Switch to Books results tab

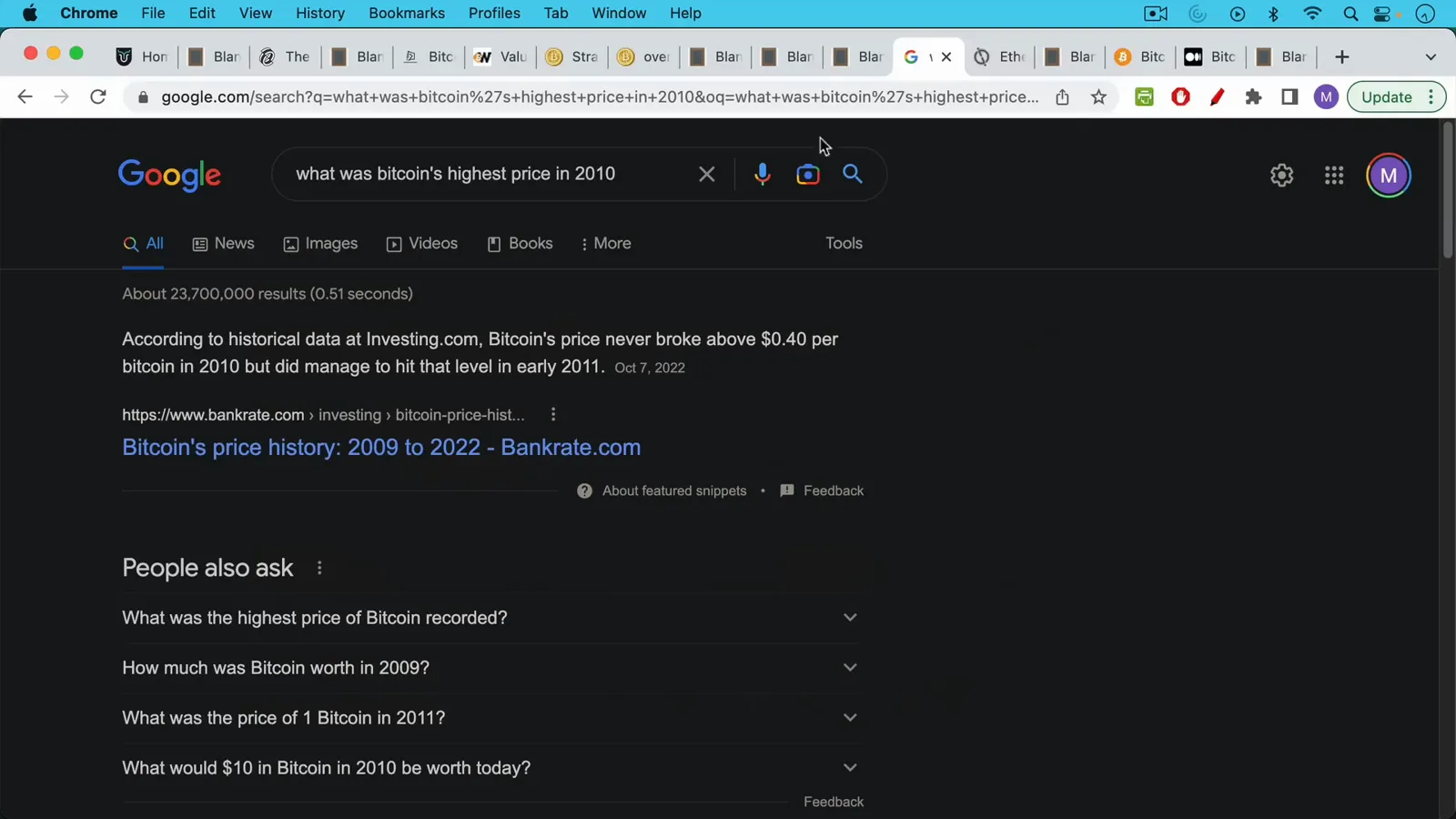[x=520, y=244]
